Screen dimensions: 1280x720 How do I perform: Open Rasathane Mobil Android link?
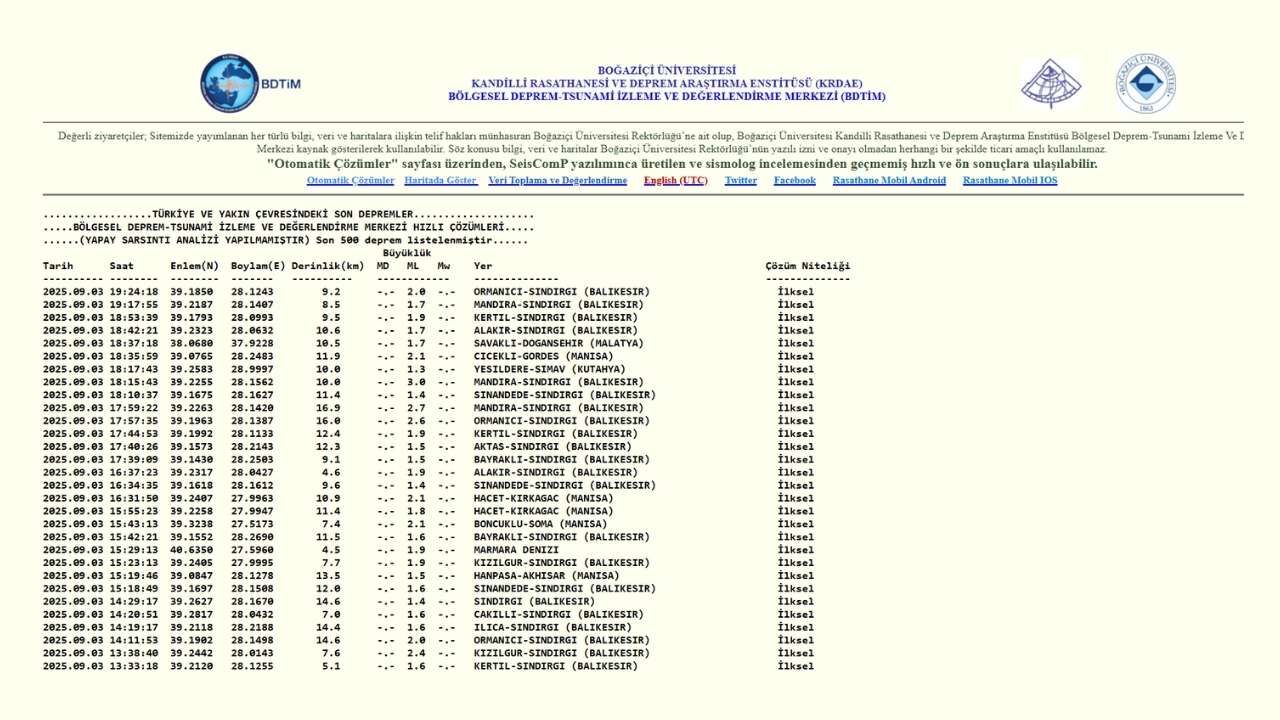pyautogui.click(x=888, y=181)
